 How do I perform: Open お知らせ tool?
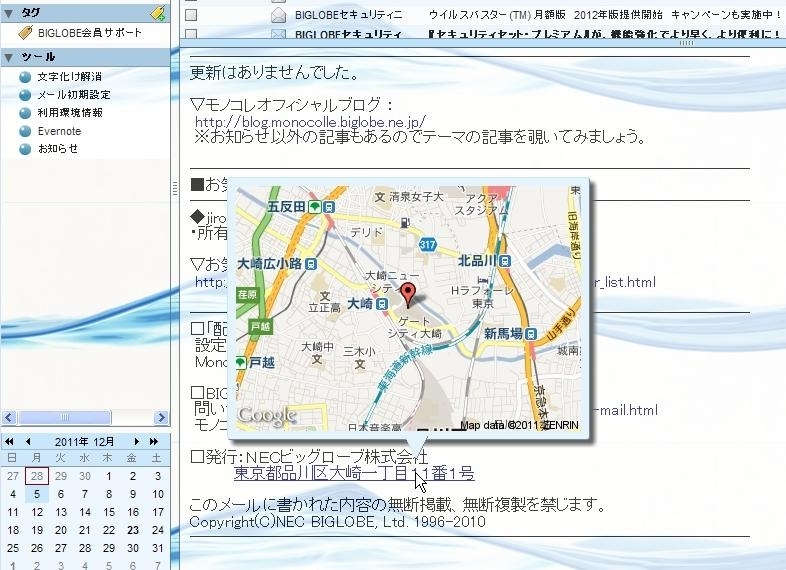click(58, 149)
